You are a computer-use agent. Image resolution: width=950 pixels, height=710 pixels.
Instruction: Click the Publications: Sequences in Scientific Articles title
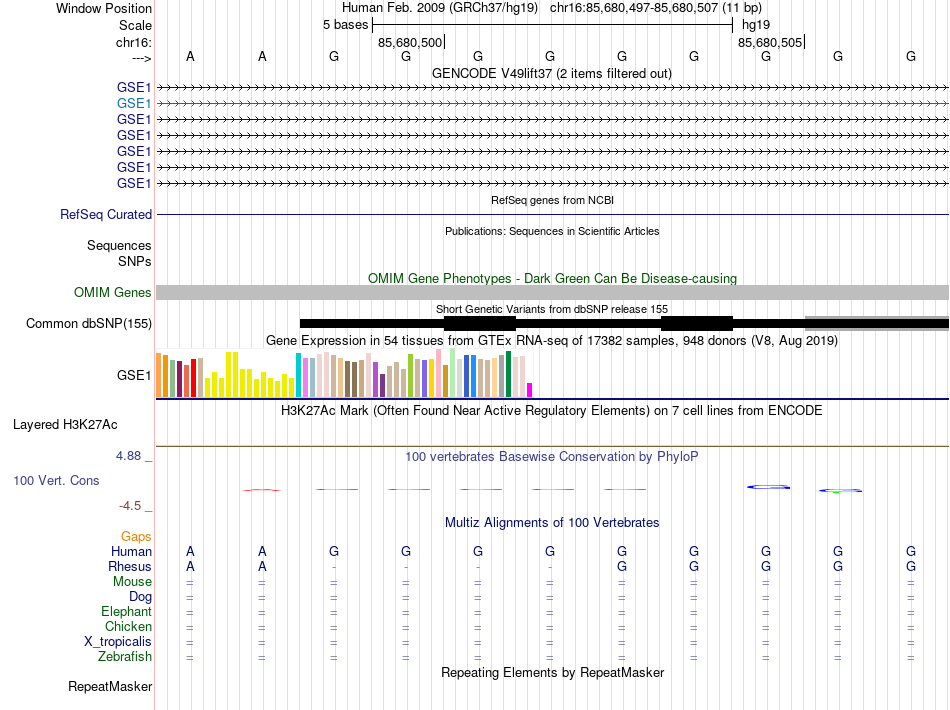[x=552, y=231]
